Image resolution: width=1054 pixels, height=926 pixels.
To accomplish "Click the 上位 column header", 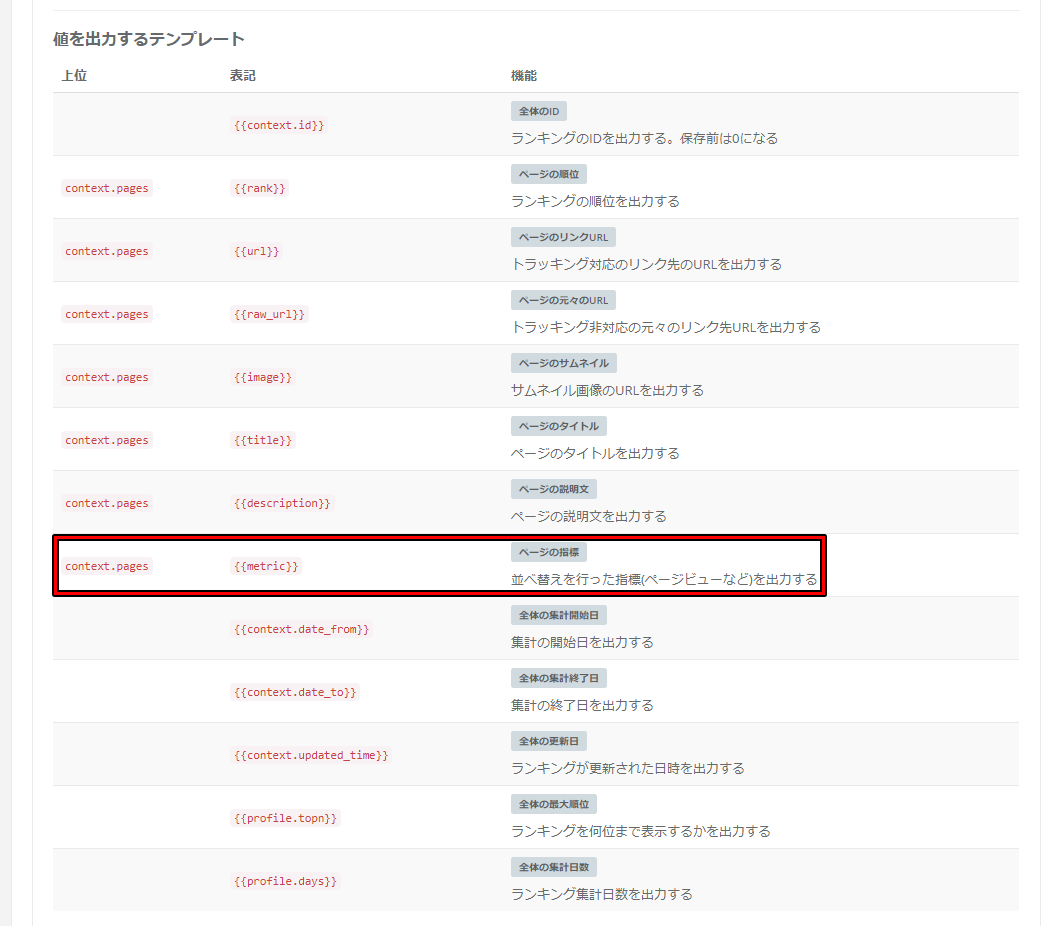I will (74, 75).
